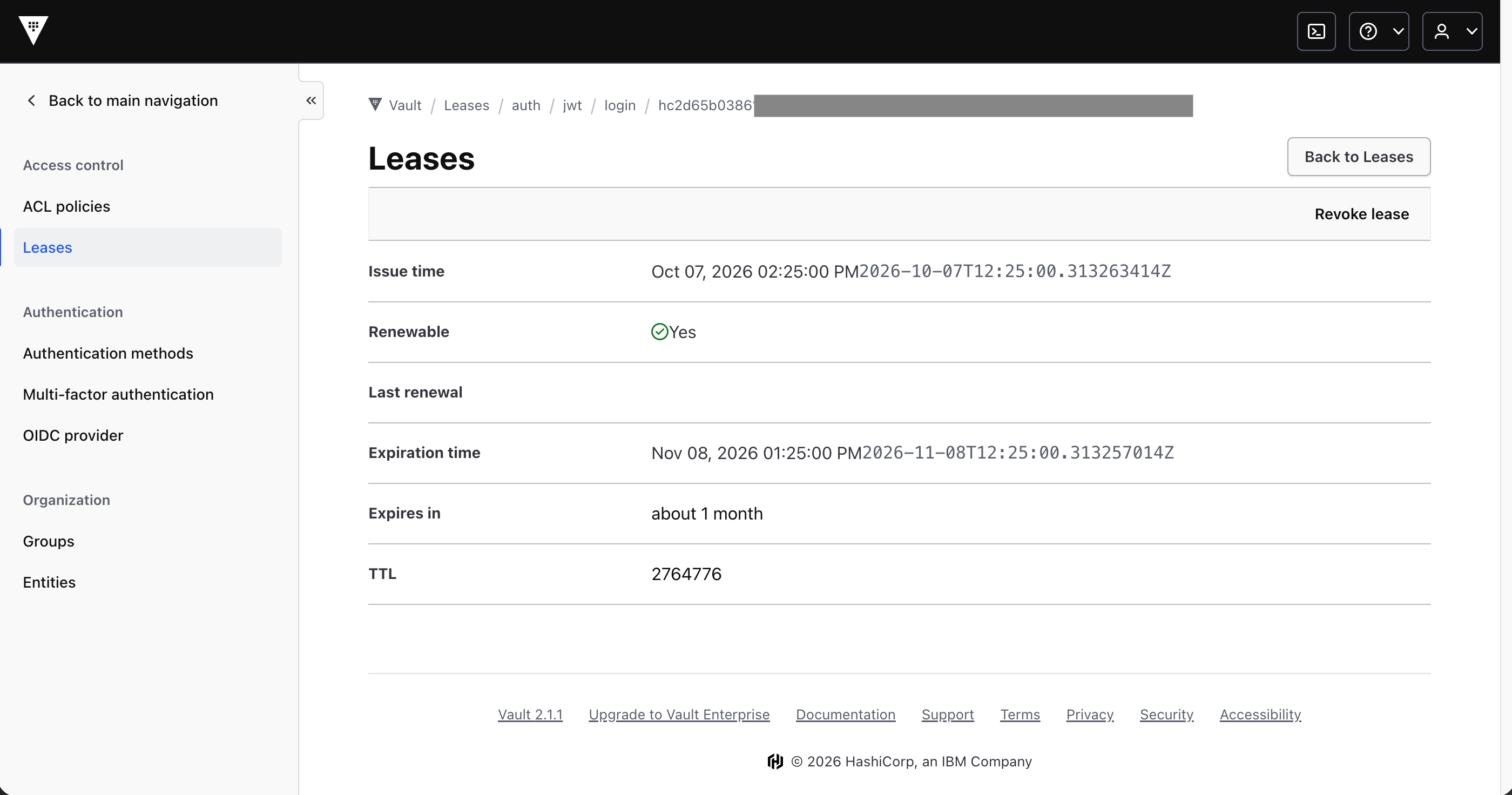Open the Security footer link
This screenshot has width=1512, height=795.
pyautogui.click(x=1166, y=714)
